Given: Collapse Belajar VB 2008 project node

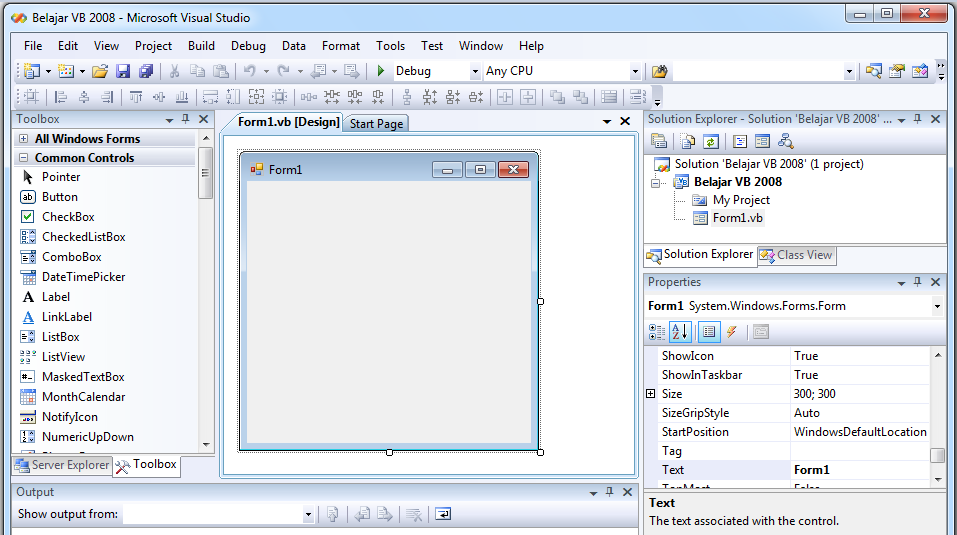Looking at the screenshot, I should click(x=655, y=182).
